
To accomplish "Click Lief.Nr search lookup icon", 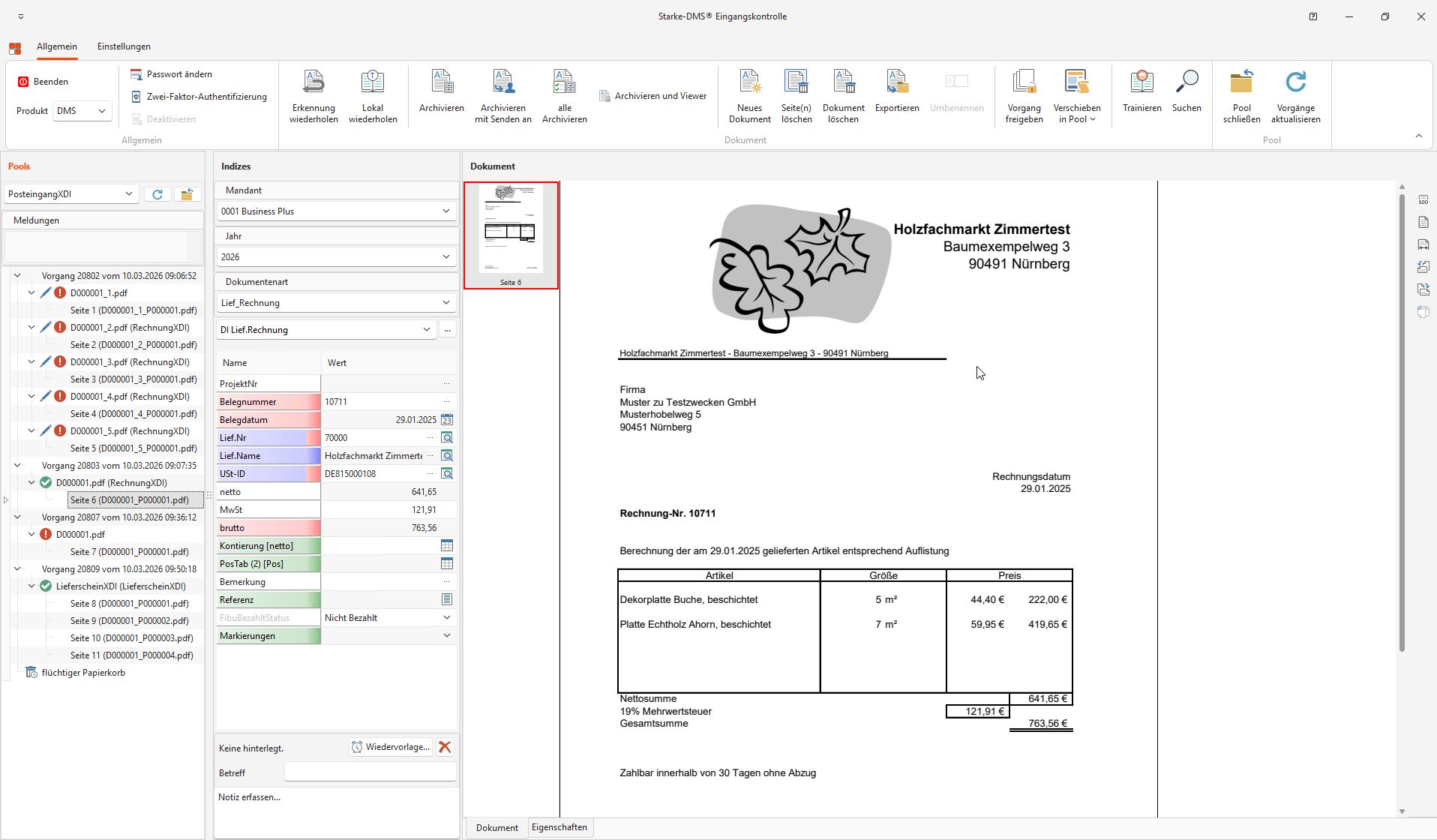I will point(447,438).
